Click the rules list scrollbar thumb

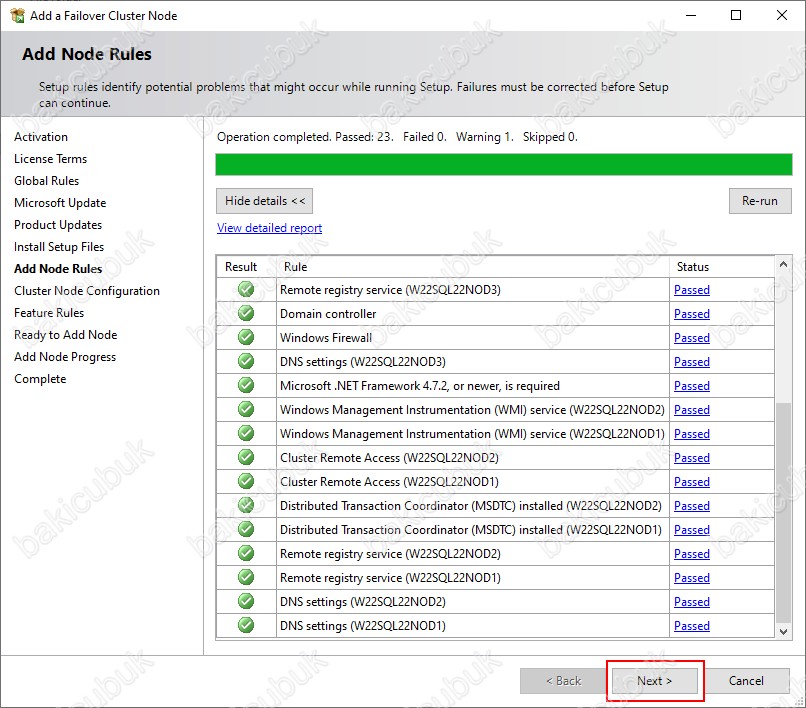pyautogui.click(x=783, y=513)
